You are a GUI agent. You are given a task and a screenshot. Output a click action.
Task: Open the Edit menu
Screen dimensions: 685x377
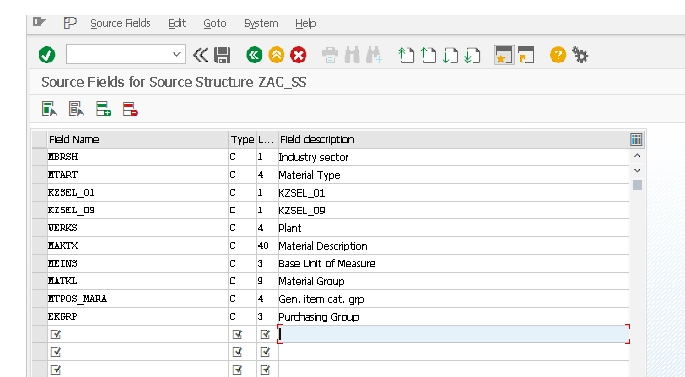tap(177, 23)
